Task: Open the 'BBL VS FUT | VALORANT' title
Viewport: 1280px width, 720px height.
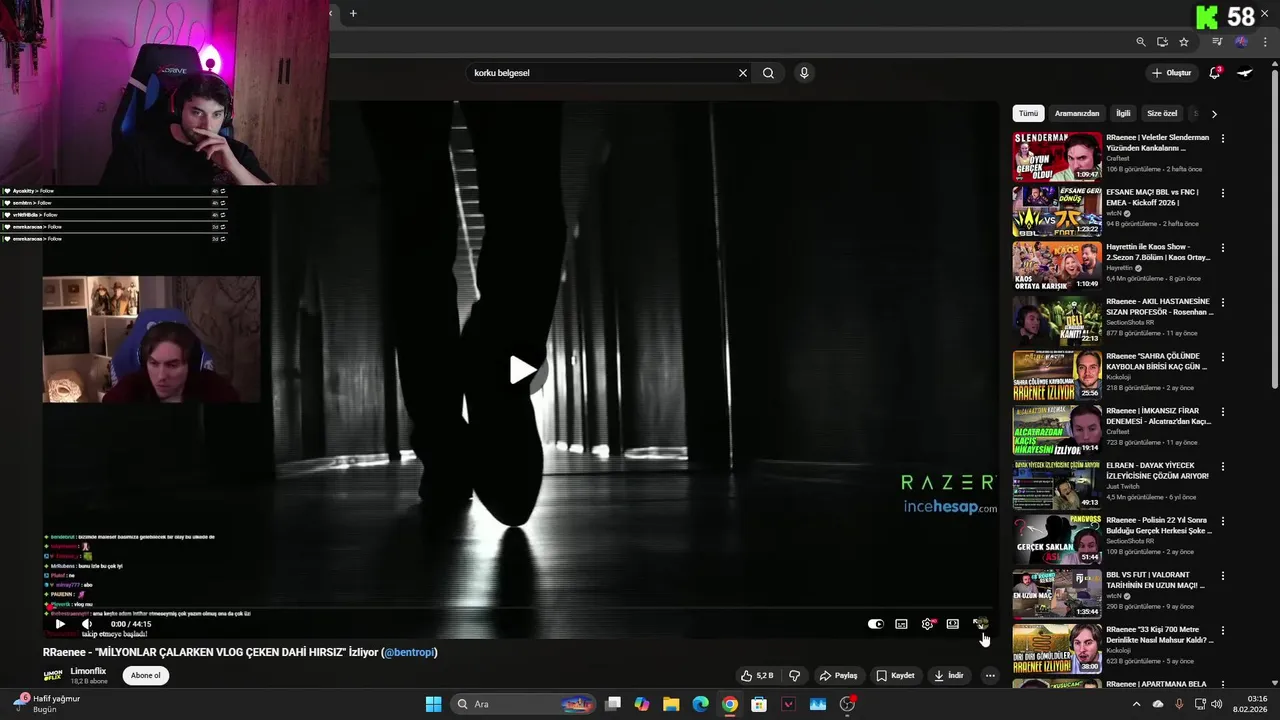Action: tap(1156, 580)
